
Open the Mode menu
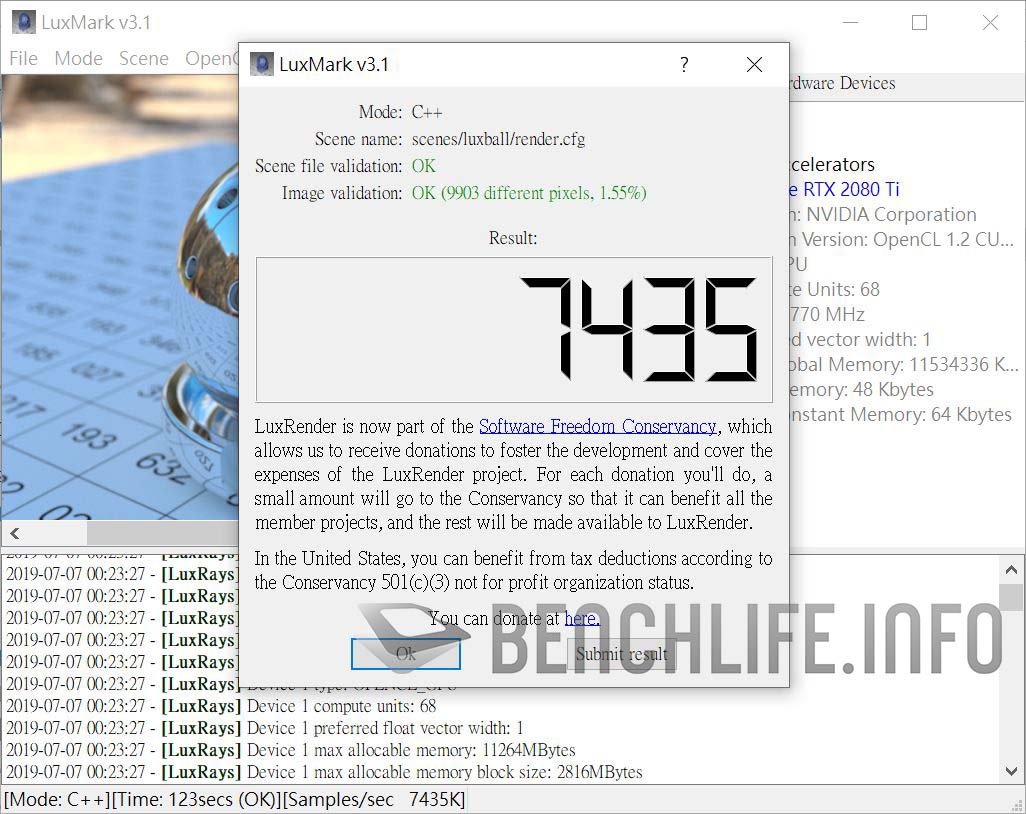coord(78,58)
